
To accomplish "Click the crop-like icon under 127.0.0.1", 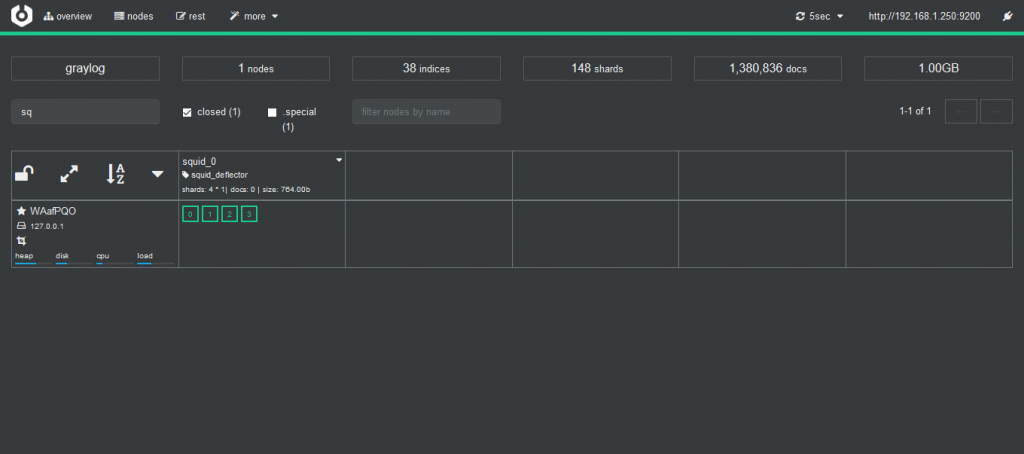I will tap(21, 240).
